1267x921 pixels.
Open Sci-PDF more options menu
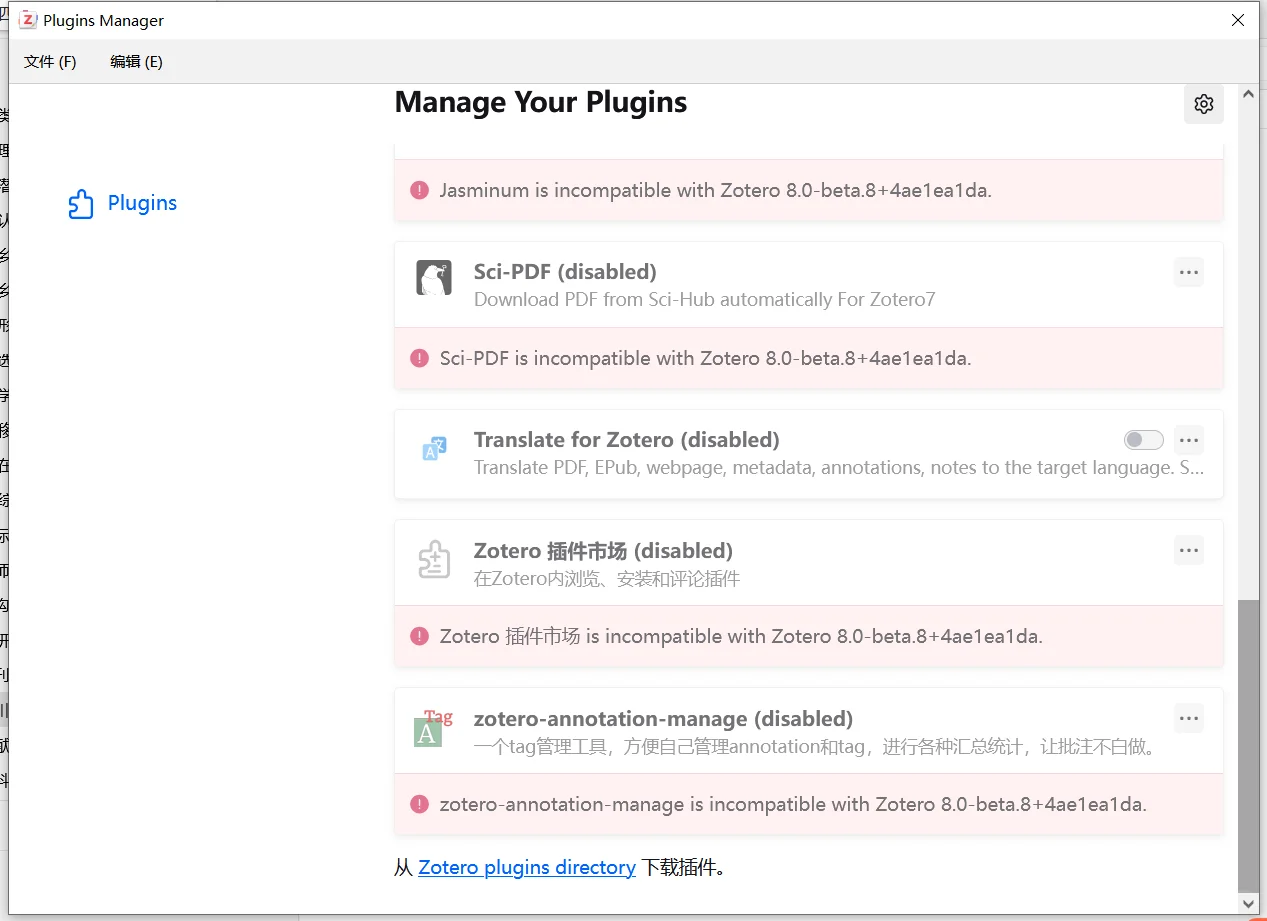[1188, 272]
